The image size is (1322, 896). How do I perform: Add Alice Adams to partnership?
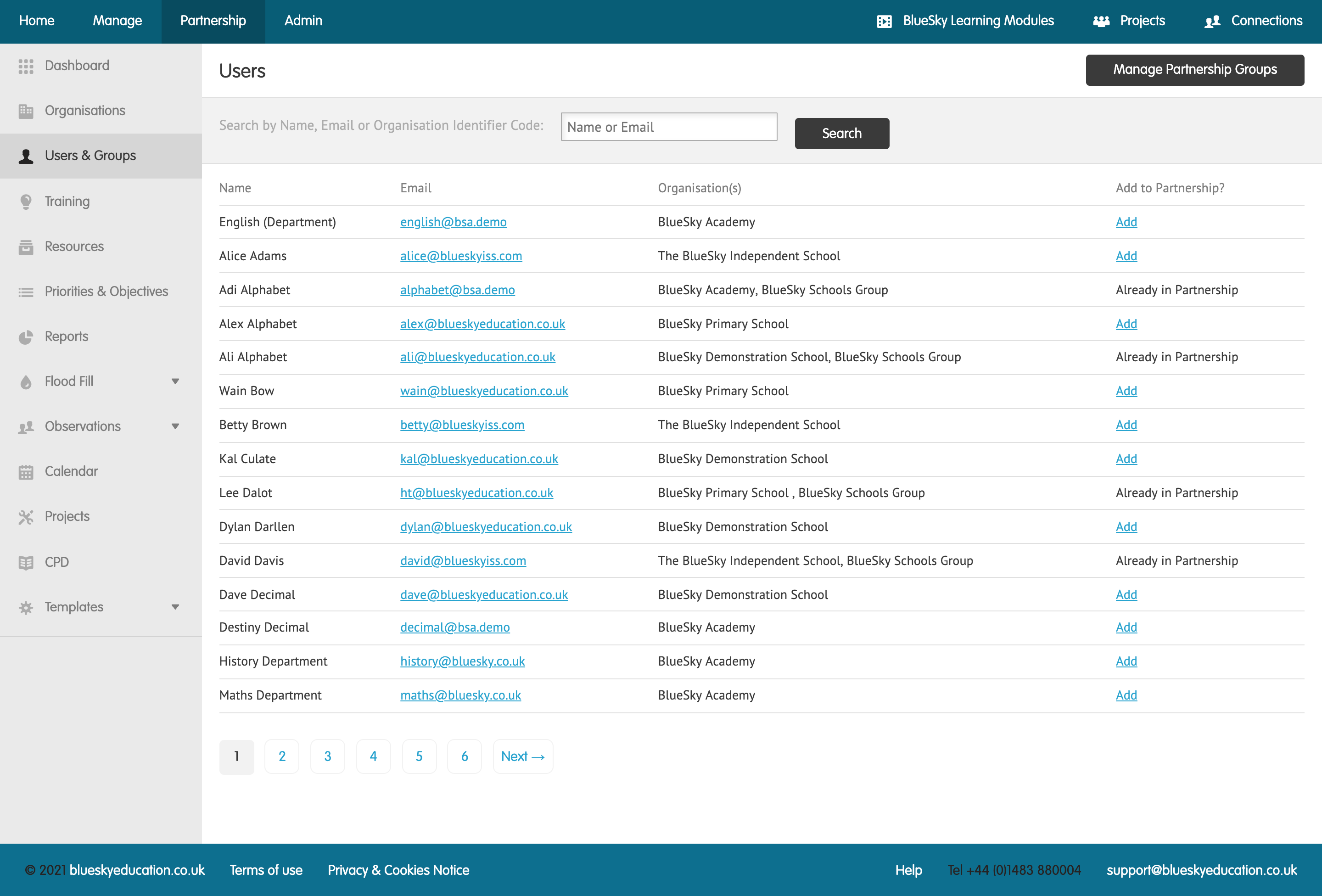click(1126, 257)
